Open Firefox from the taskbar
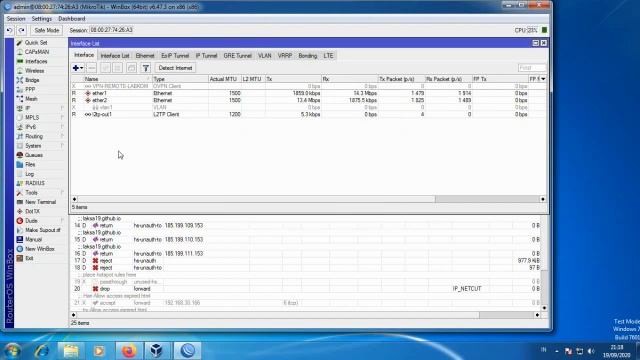 pos(129,351)
